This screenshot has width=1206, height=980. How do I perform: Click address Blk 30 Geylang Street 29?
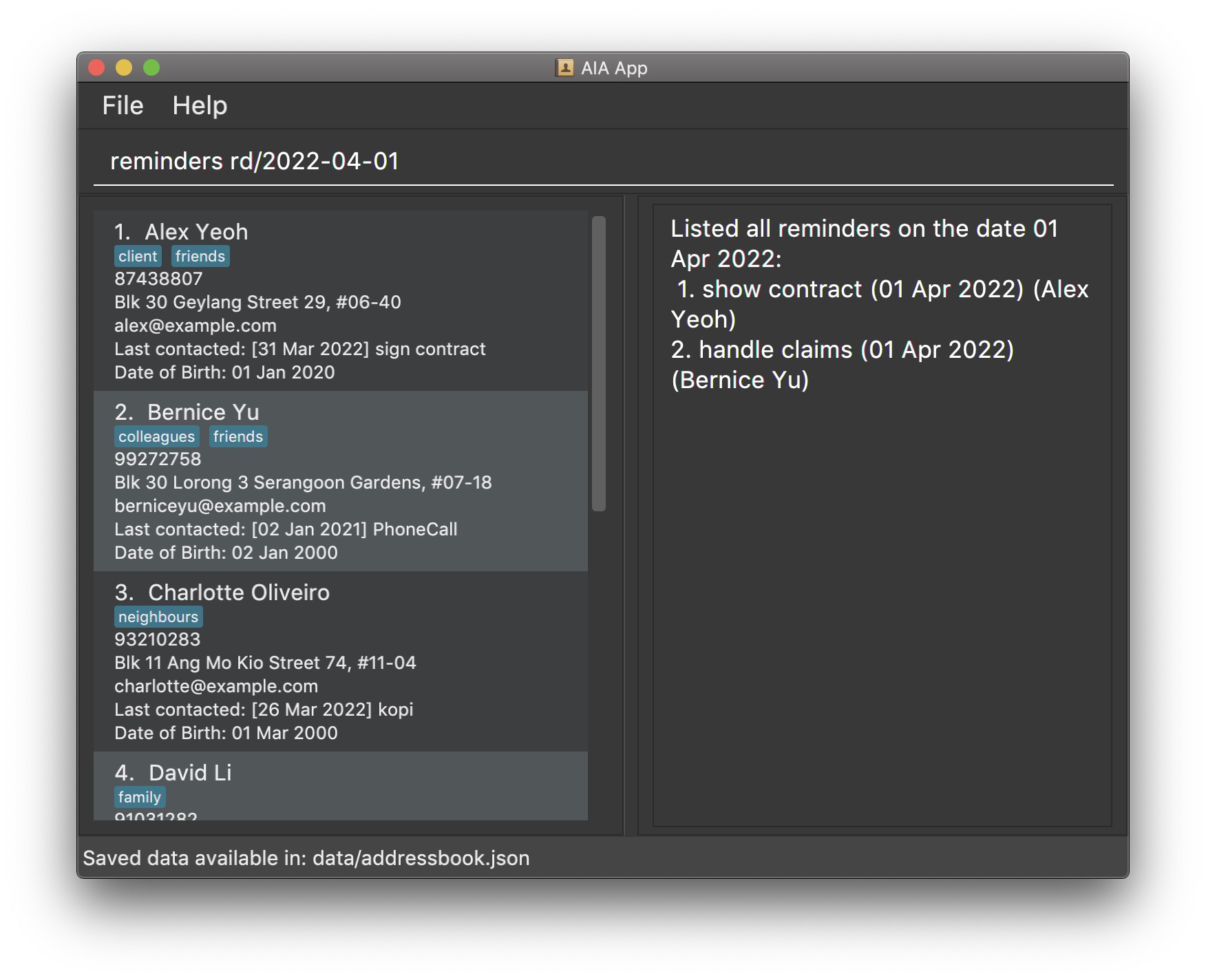257,302
